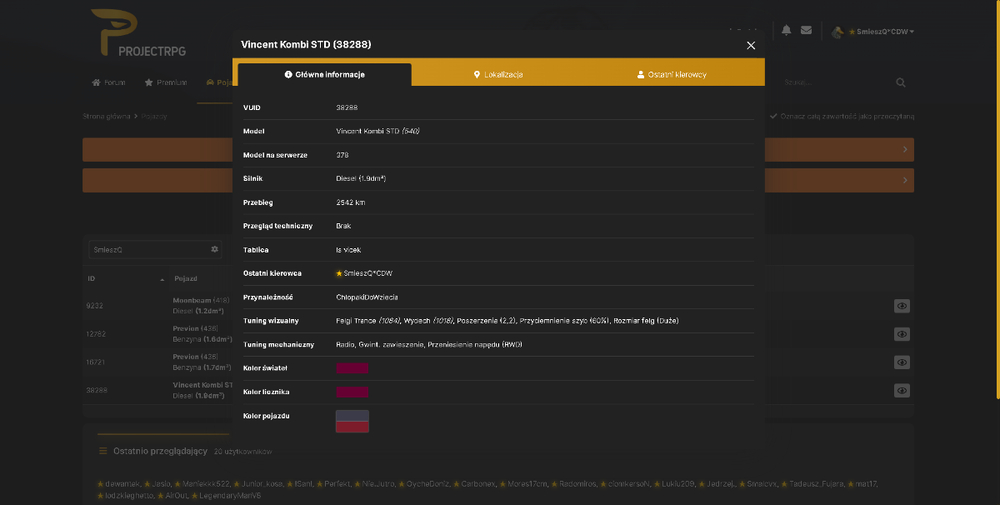View vehicle in row 38288 eye icon

click(x=902, y=390)
